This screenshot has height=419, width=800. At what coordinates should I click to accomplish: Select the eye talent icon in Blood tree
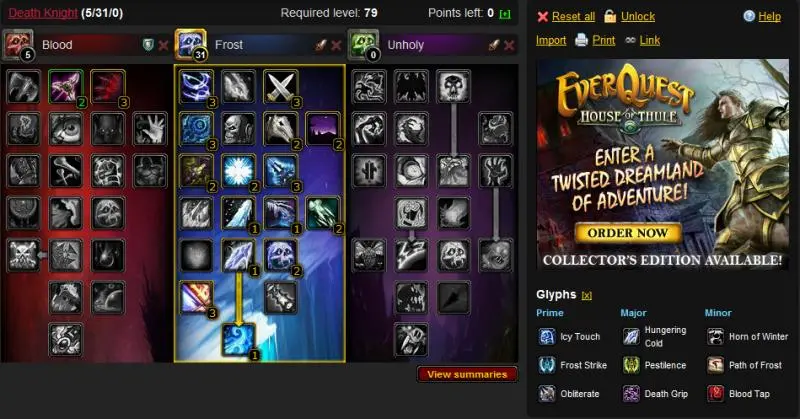pos(65,129)
